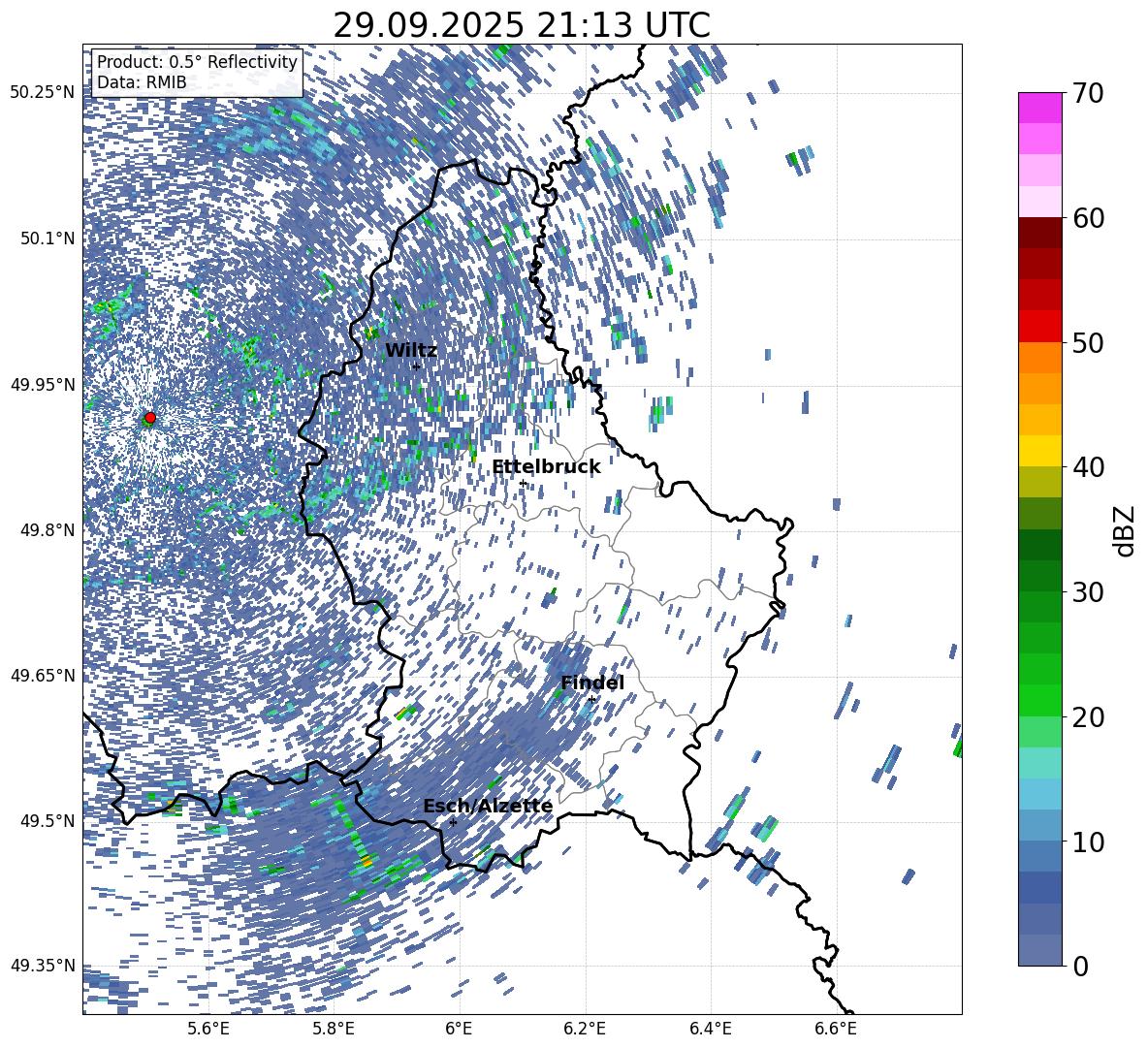The width and height of the screenshot is (1148, 1048).
Task: Click the colorbar tick value 10
Action: pyautogui.click(x=1088, y=842)
